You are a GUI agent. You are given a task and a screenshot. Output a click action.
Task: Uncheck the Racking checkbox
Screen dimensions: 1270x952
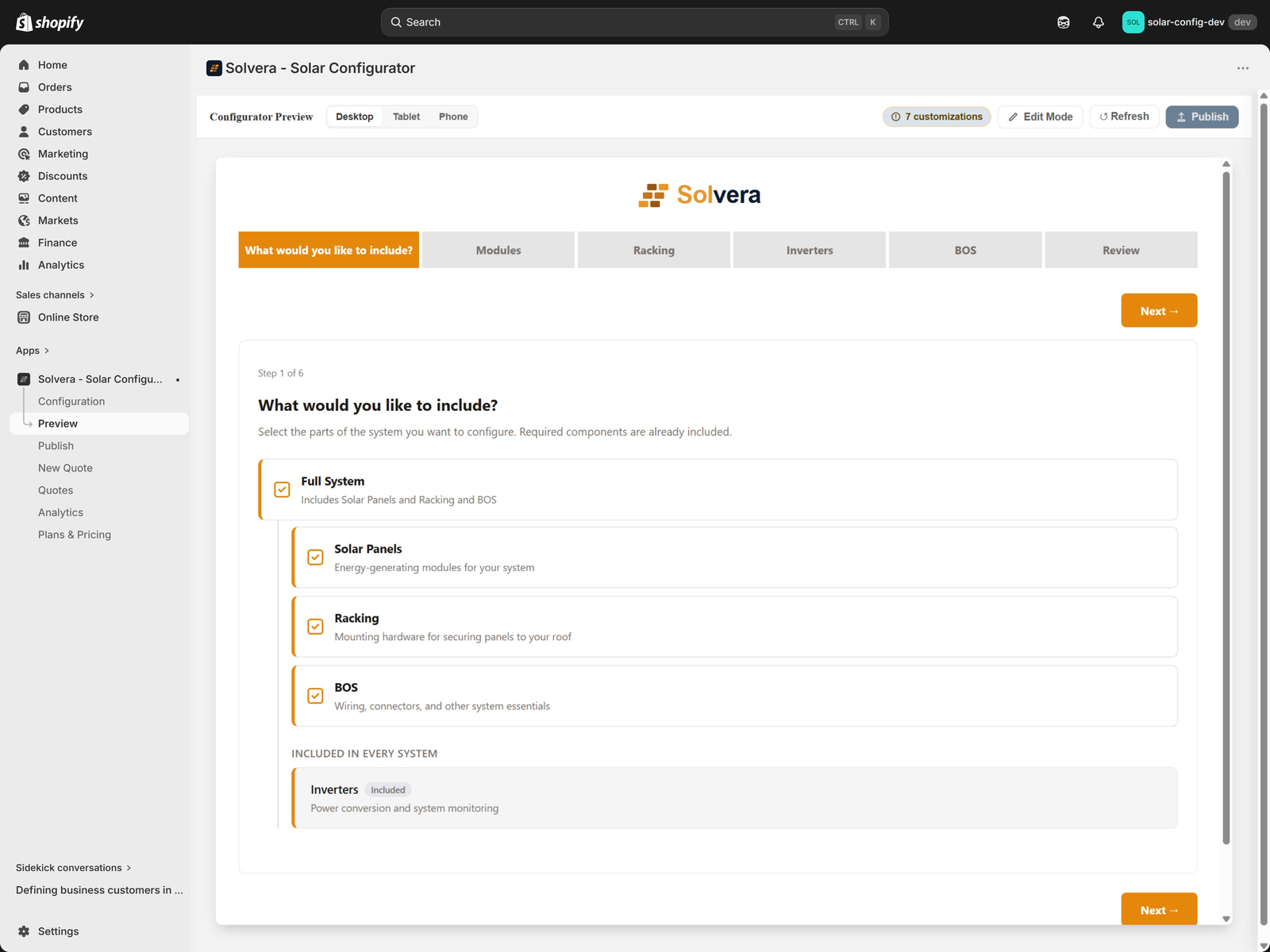315,627
